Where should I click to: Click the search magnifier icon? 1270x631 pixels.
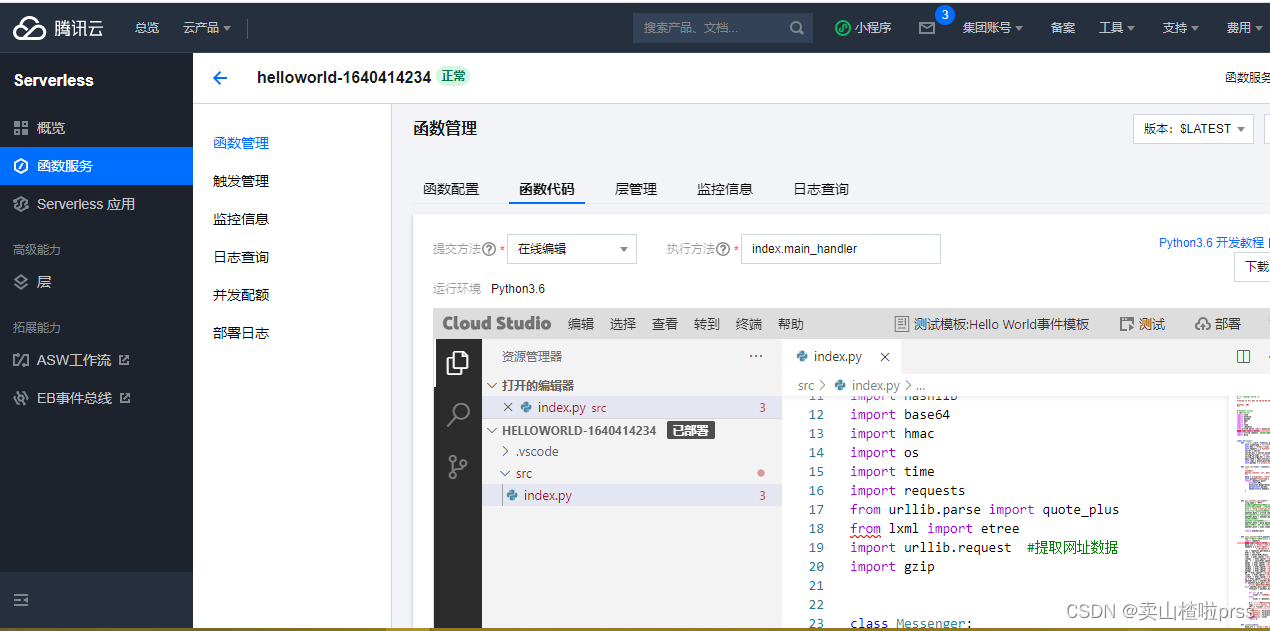(797, 28)
